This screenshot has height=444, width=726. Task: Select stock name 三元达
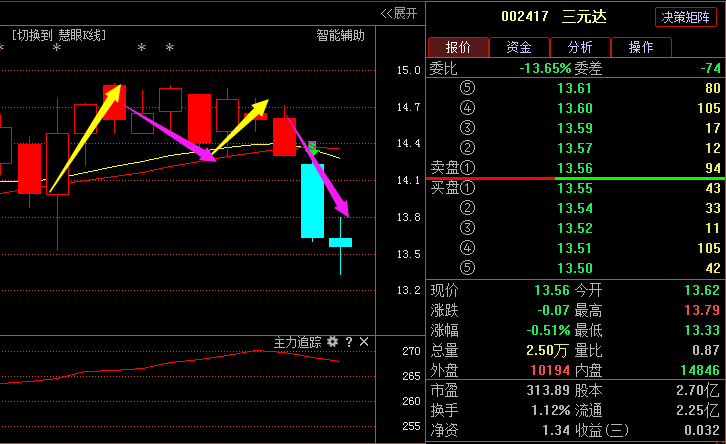(584, 17)
